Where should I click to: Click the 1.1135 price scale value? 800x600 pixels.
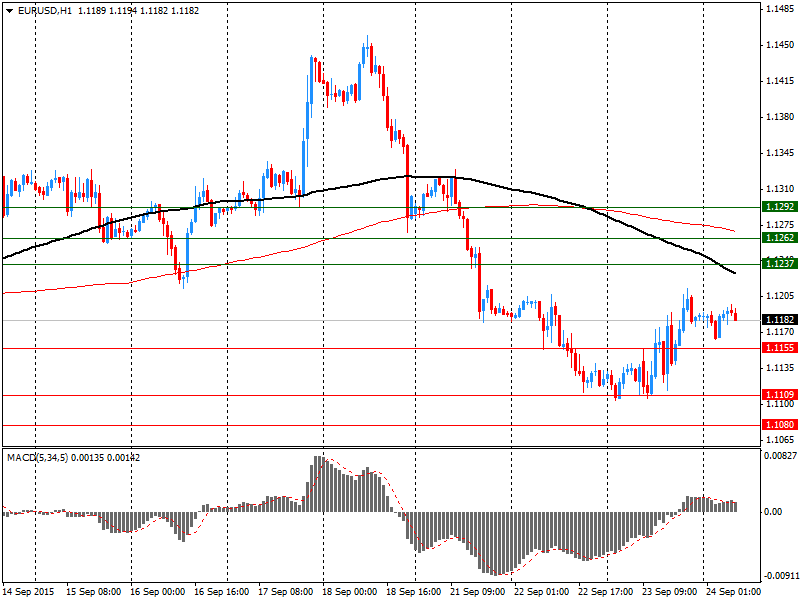pos(780,368)
